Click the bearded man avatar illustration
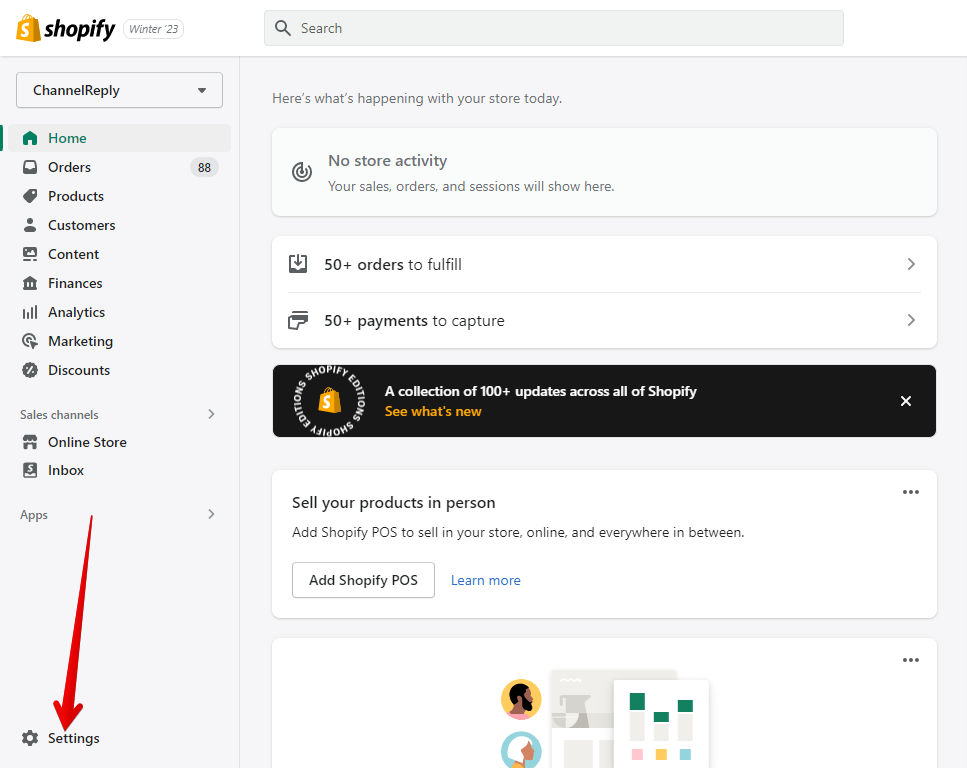967x768 pixels. [521, 700]
